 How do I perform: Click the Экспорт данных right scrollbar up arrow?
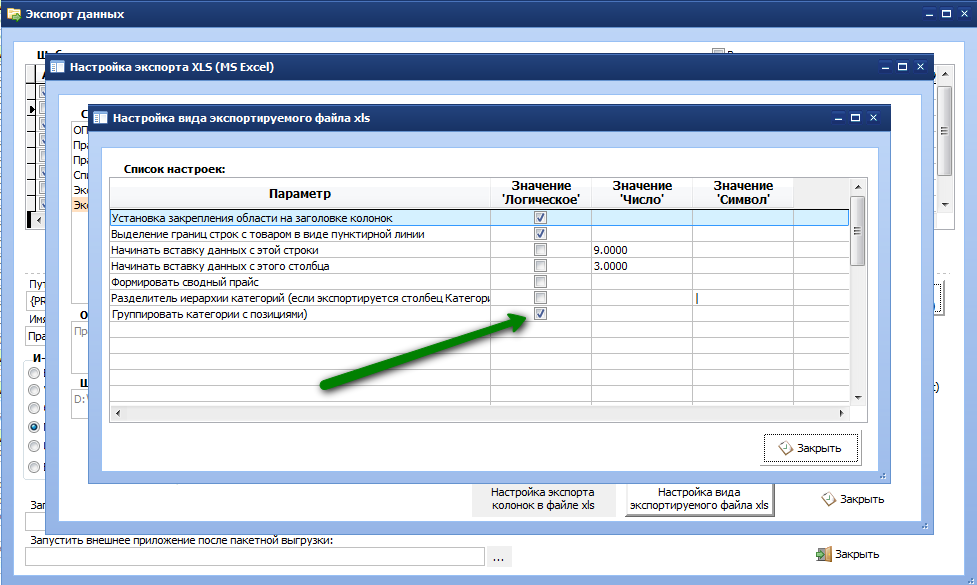945,74
